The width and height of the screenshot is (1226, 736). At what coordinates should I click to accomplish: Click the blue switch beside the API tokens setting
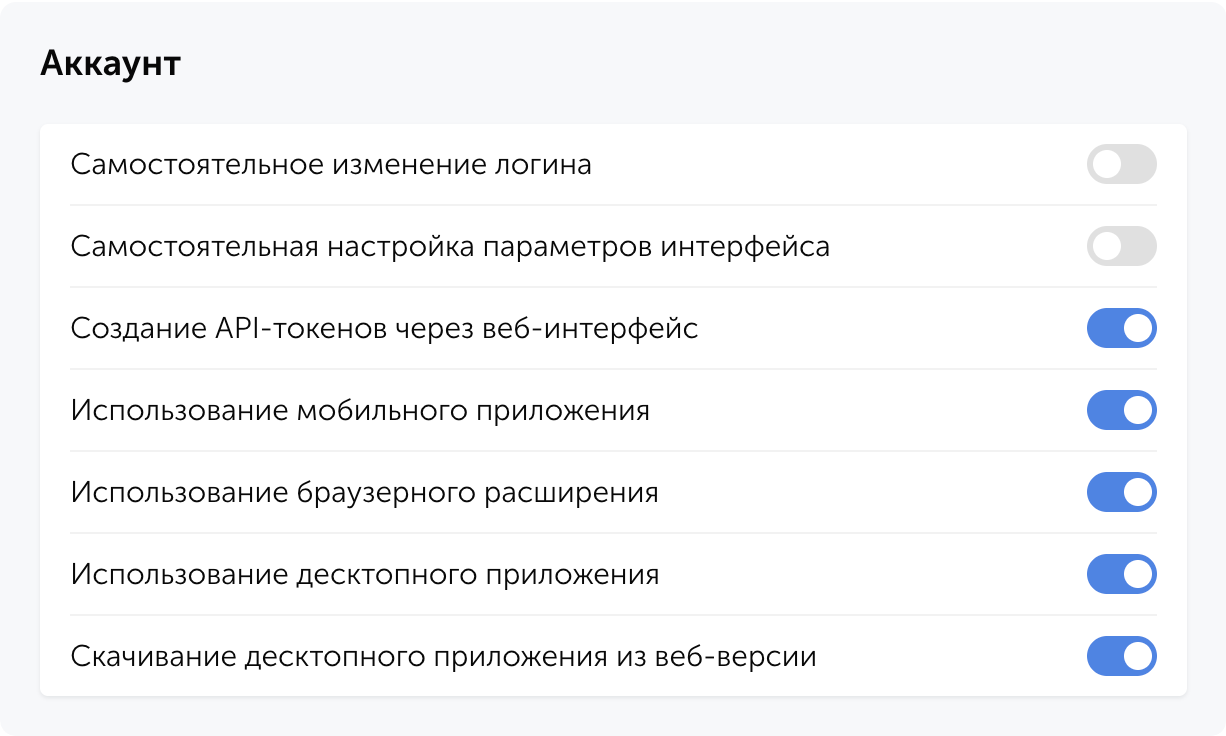(x=1121, y=328)
